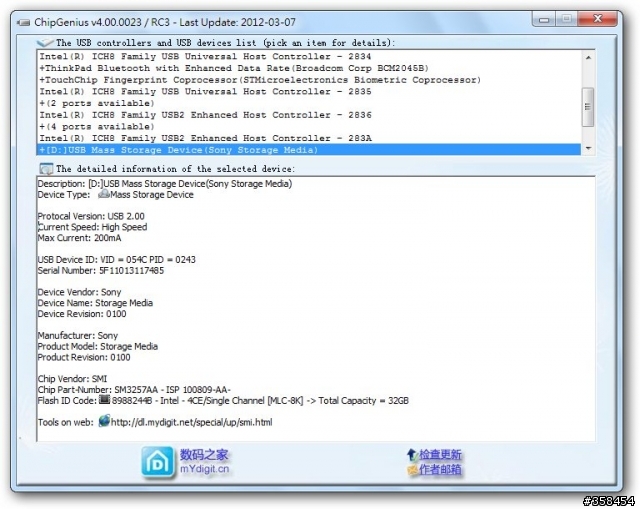Image resolution: width=640 pixels, height=509 pixels.
Task: Click Protocal Version: USB 2.00 line
Action: [x=91, y=216]
